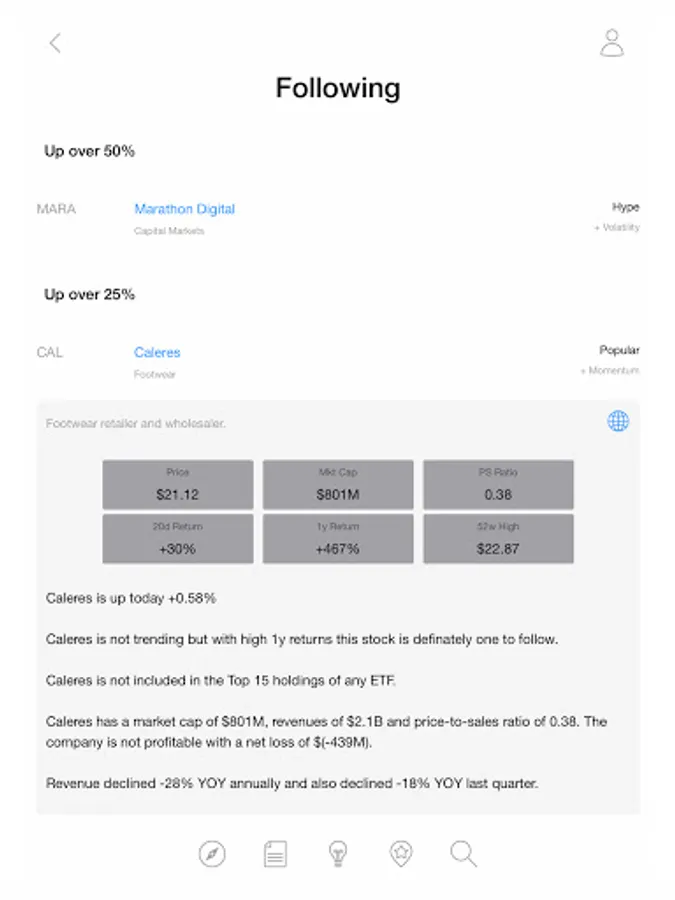Open the Marathon Digital link

pos(185,209)
